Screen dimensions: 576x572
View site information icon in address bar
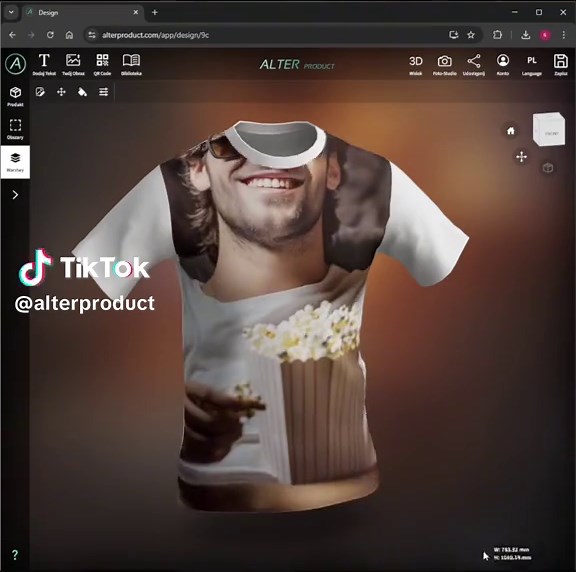click(92, 35)
